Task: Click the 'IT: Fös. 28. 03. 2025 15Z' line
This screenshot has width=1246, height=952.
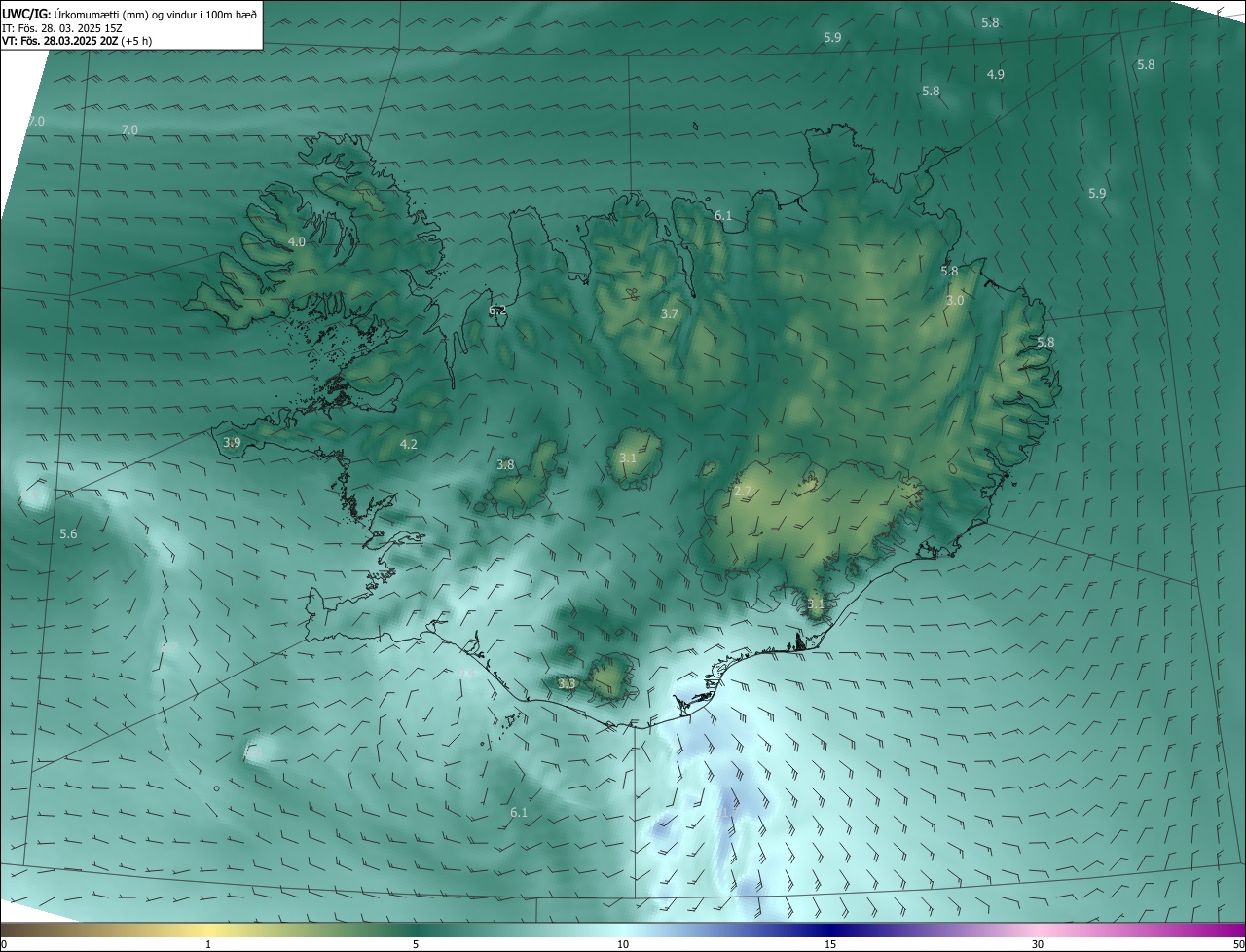Action: tap(62, 28)
